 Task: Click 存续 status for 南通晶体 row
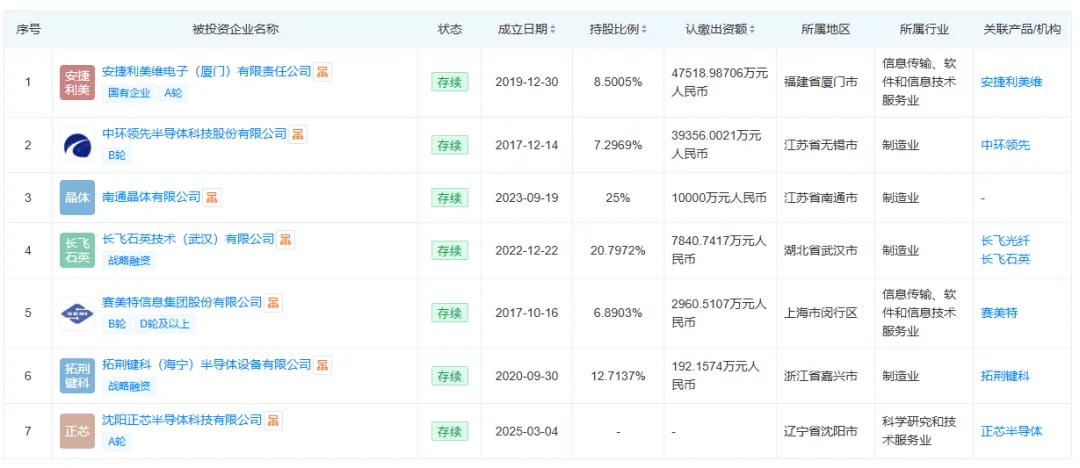click(x=450, y=198)
